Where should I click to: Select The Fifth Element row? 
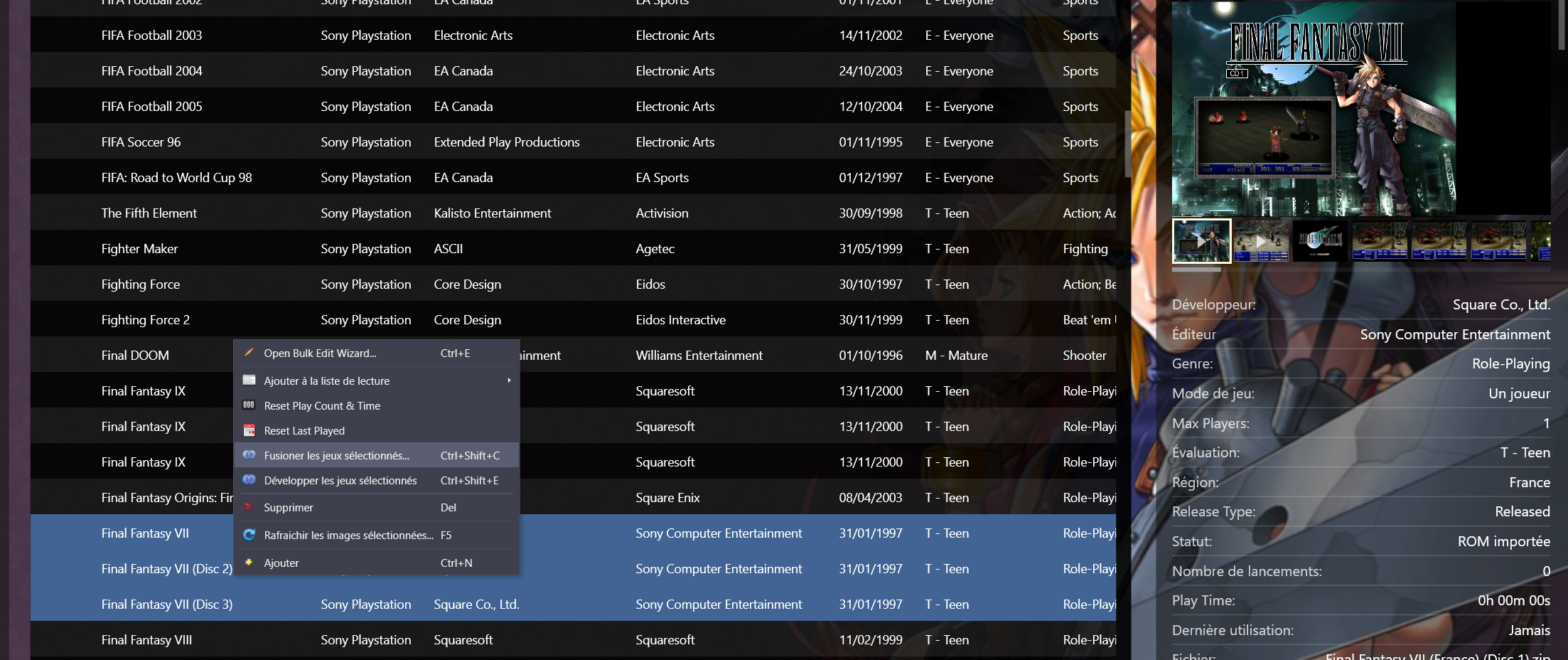click(573, 213)
